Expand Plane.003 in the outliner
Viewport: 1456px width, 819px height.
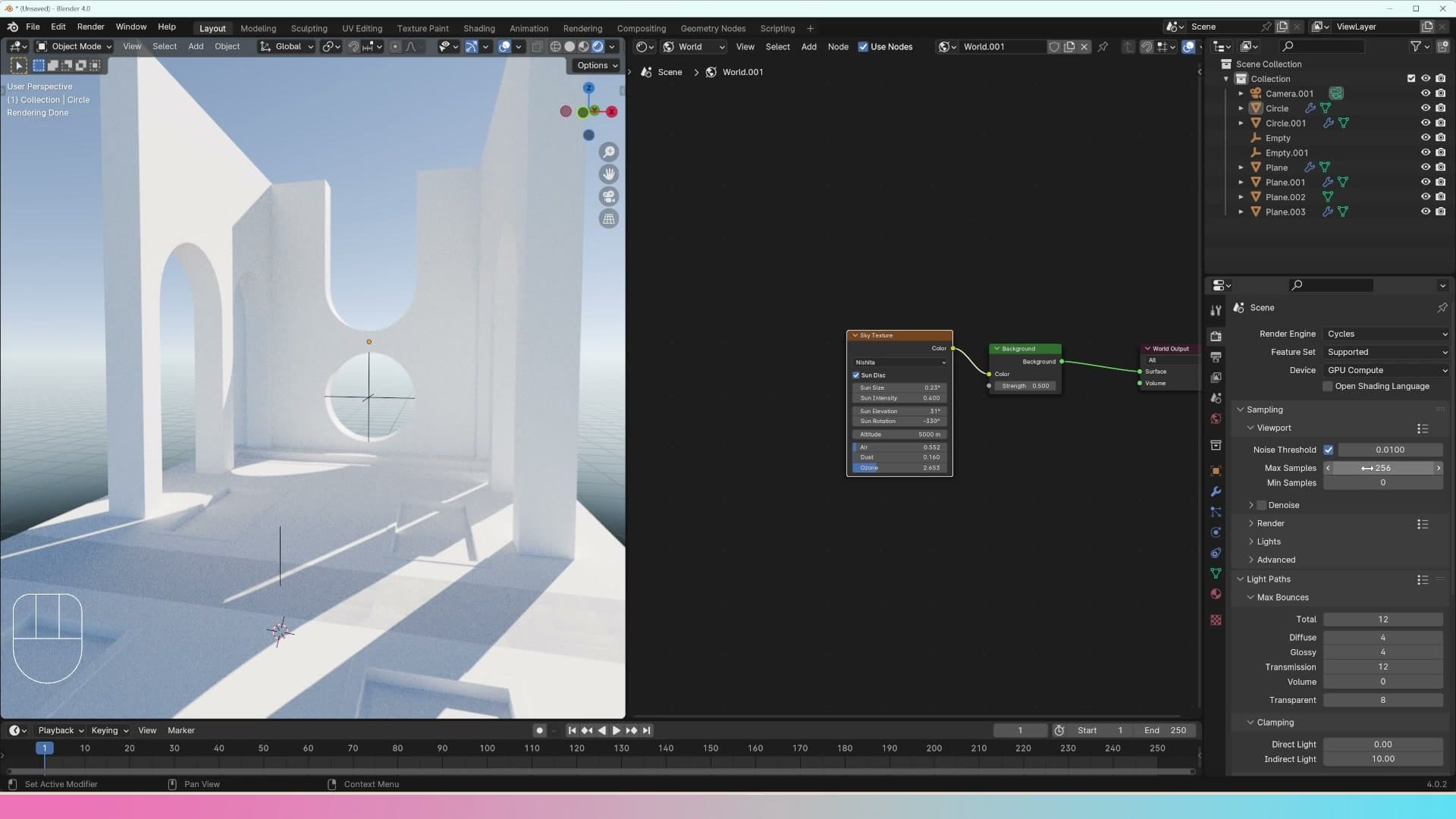(x=1241, y=212)
